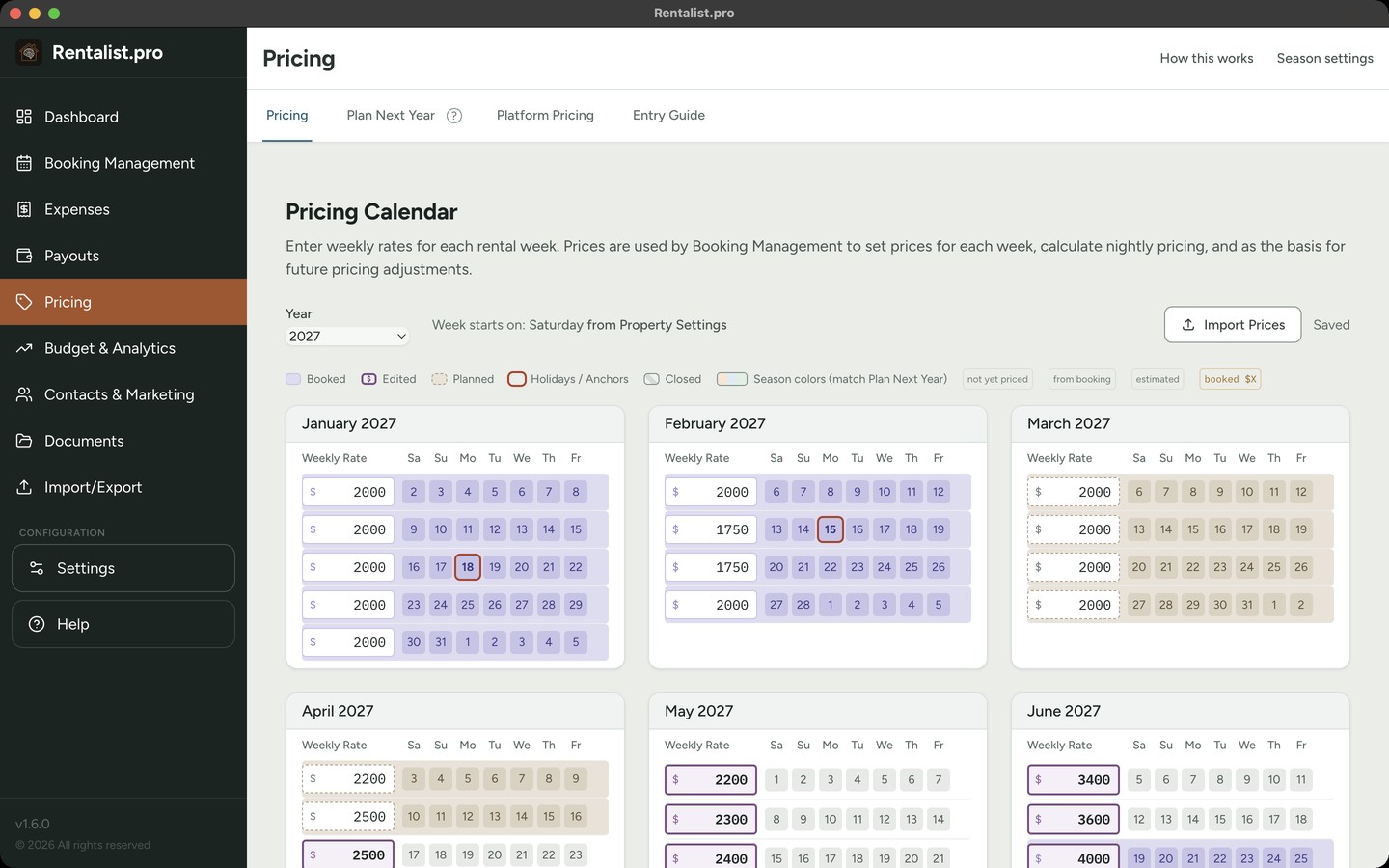
Task: Click the Holidays / Anchors legend swatch
Action: 517,379
